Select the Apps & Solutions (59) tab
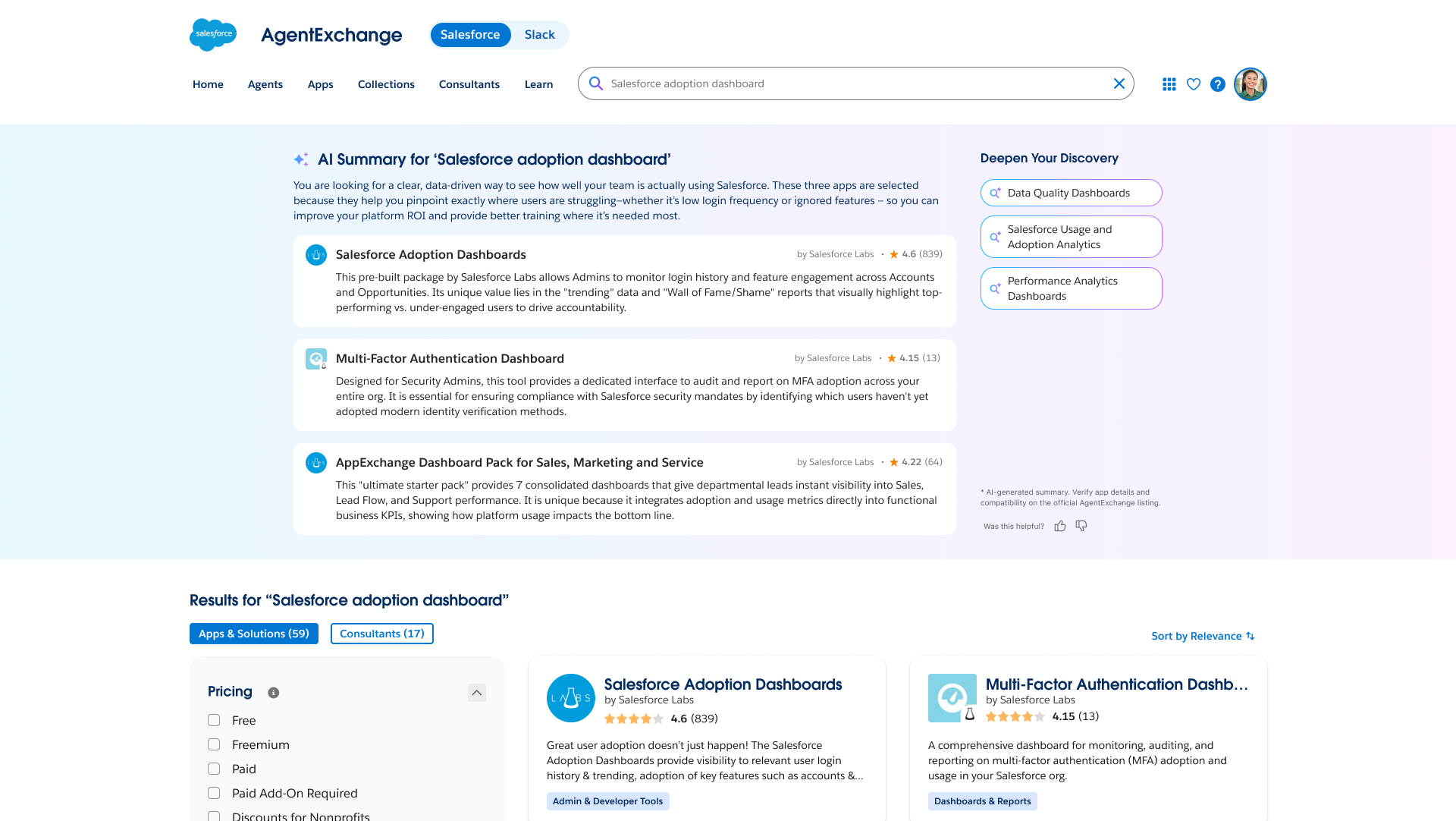 (254, 634)
